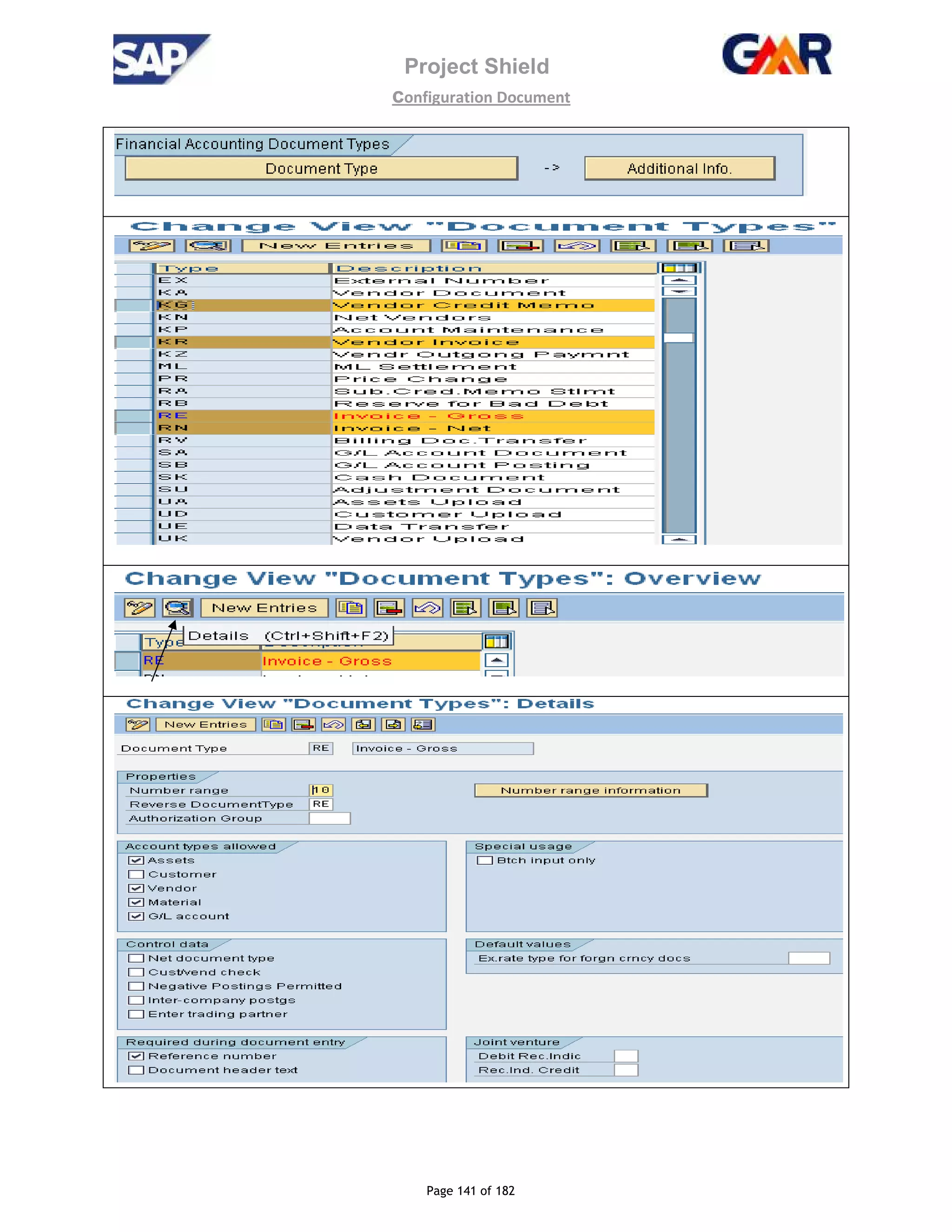Viewport: 952px width, 1232px height.
Task: Toggle the Vendor account type checkbox
Action: [x=136, y=888]
